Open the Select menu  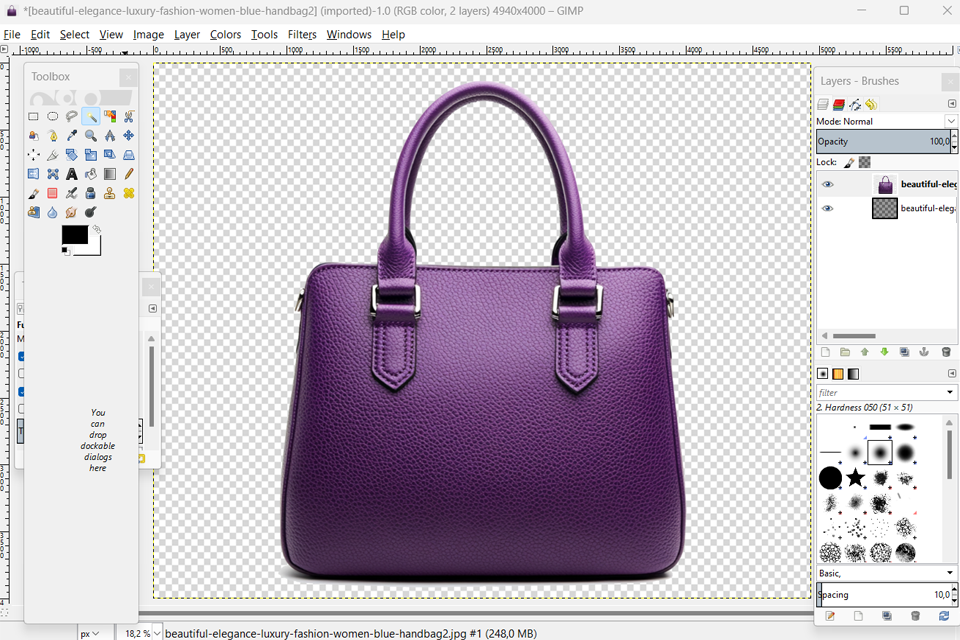coord(74,34)
